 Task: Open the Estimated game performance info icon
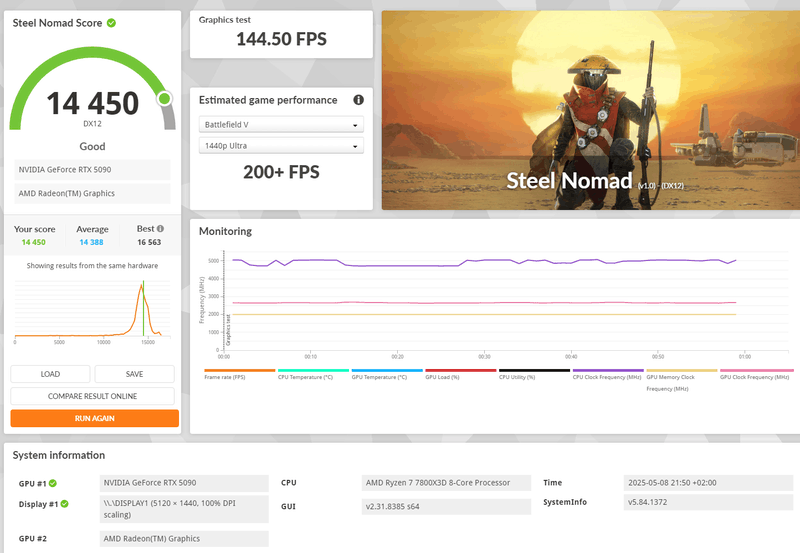coord(359,100)
